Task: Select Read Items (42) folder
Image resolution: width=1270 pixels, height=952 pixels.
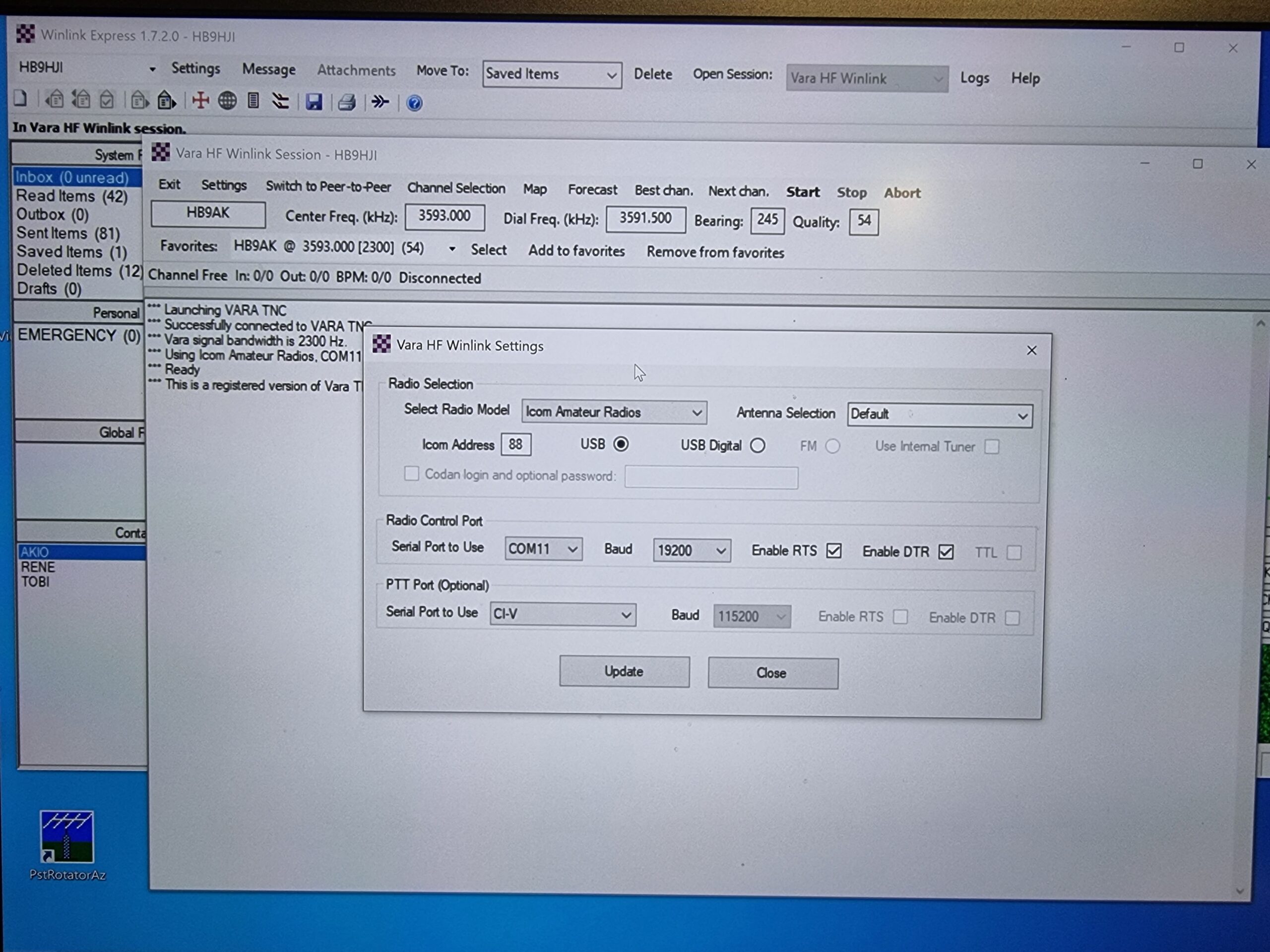Action: 72,196
